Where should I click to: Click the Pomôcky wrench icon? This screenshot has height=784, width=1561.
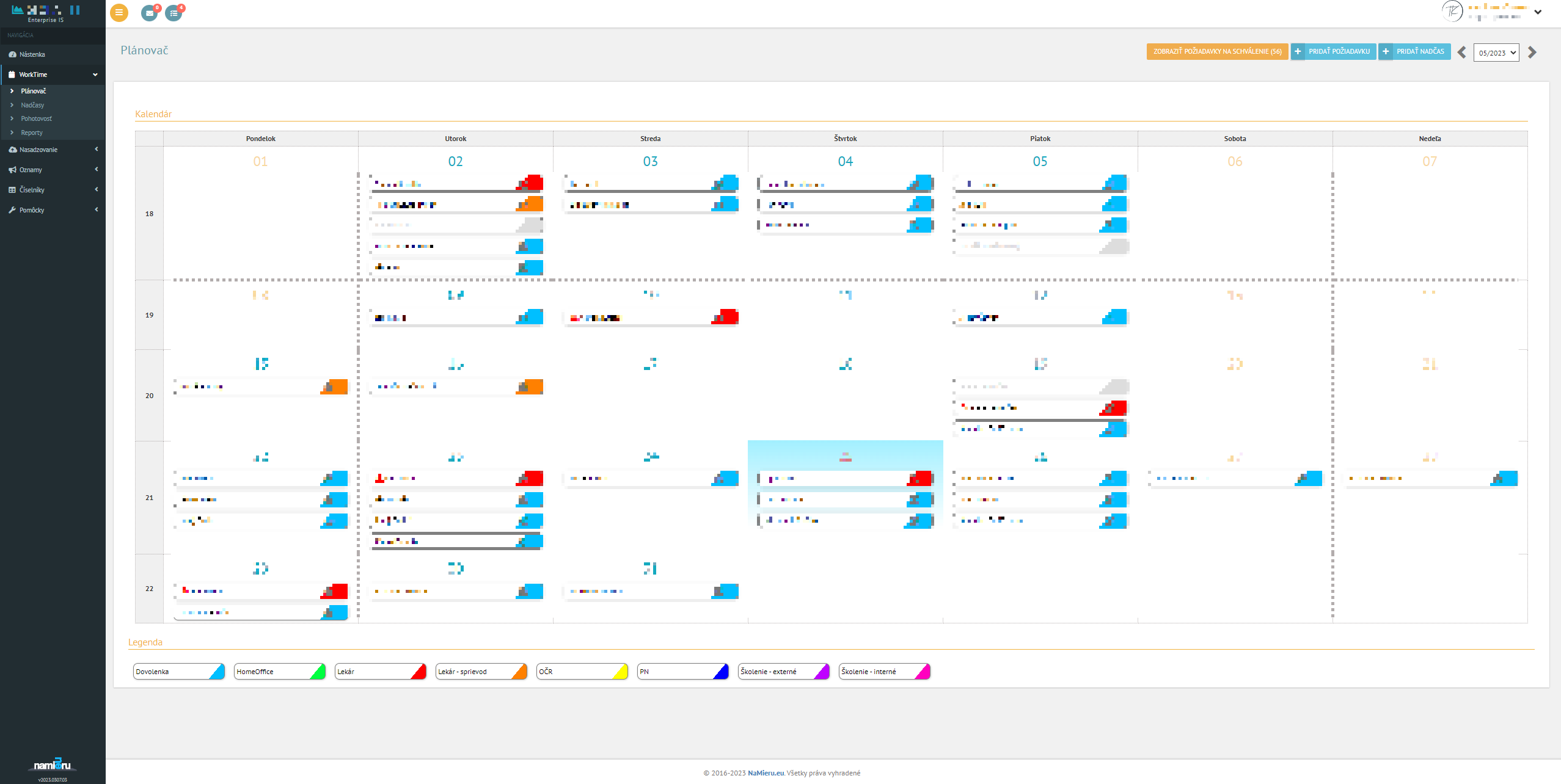click(x=13, y=209)
